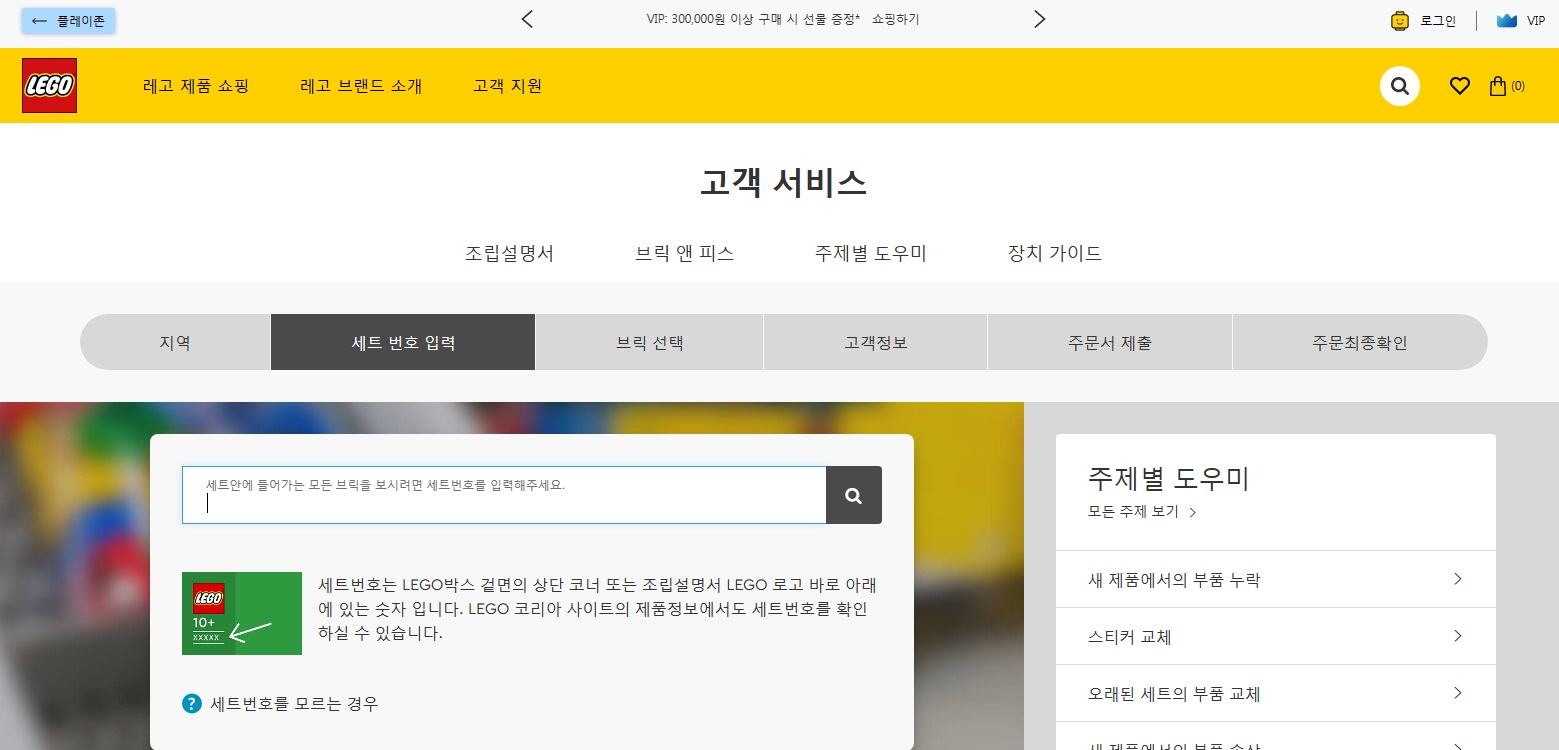This screenshot has height=750, width=1559.
Task: Open the header search magnifier icon
Action: pyautogui.click(x=1400, y=86)
